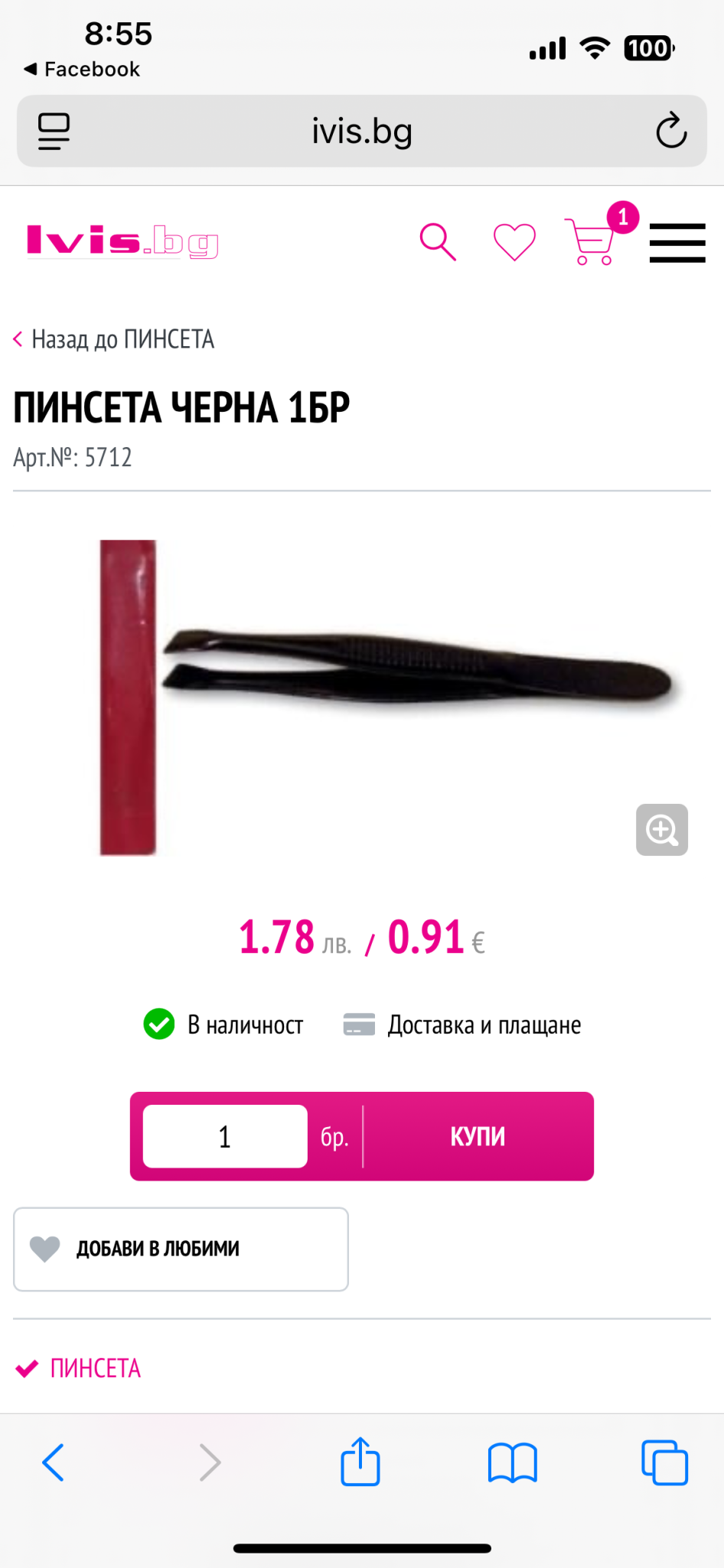This screenshot has height=1568, width=724.
Task: Click the quantity input field
Action: click(x=225, y=1136)
